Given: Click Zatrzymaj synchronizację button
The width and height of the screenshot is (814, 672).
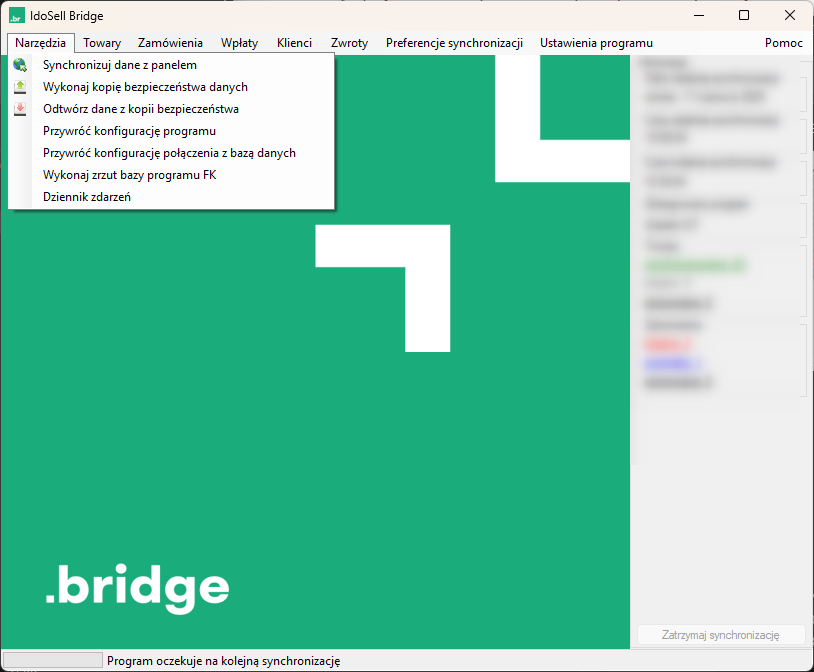Looking at the screenshot, I should point(721,635).
